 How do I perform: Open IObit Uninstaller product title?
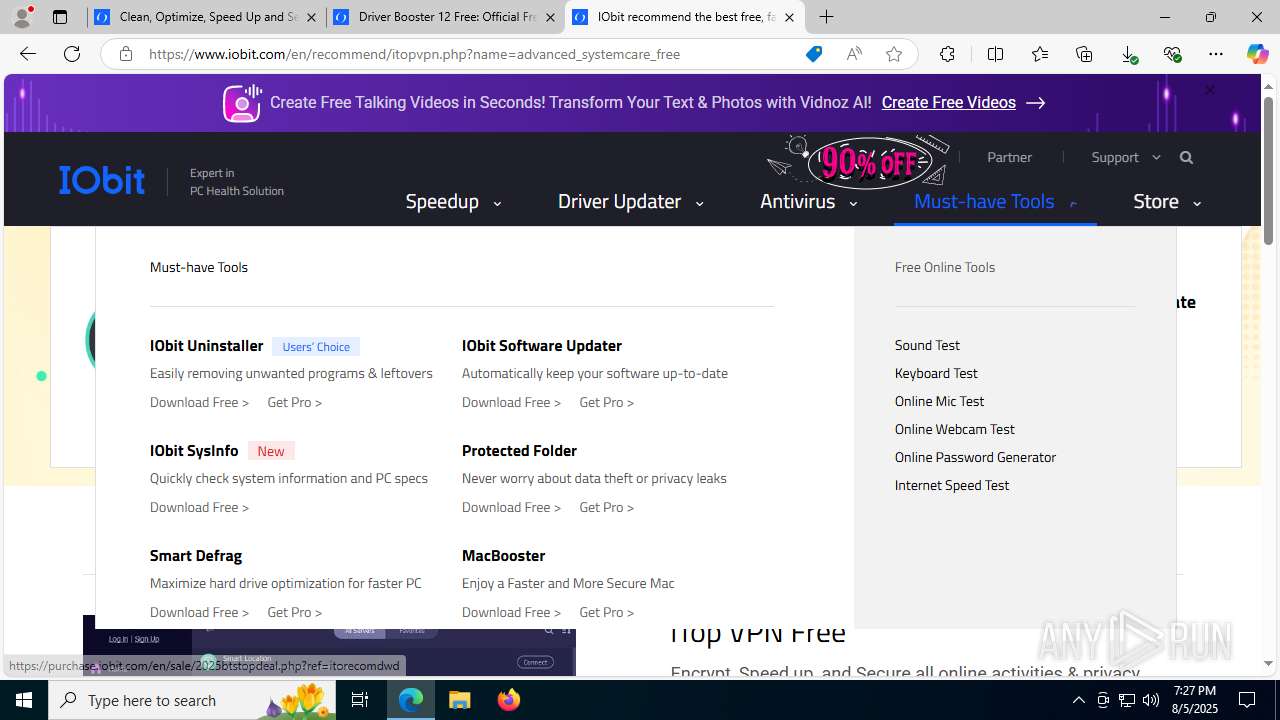(x=206, y=345)
